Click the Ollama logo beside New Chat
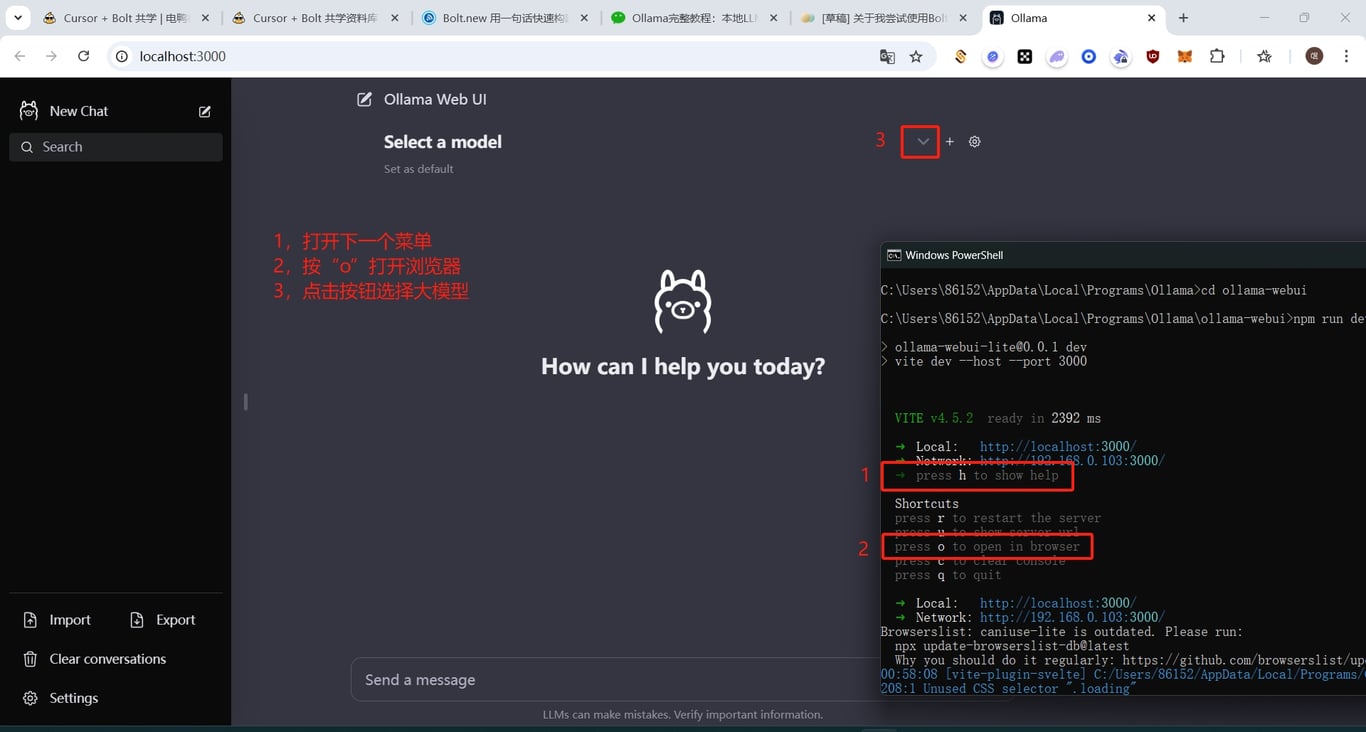This screenshot has height=732, width=1366. coord(29,111)
